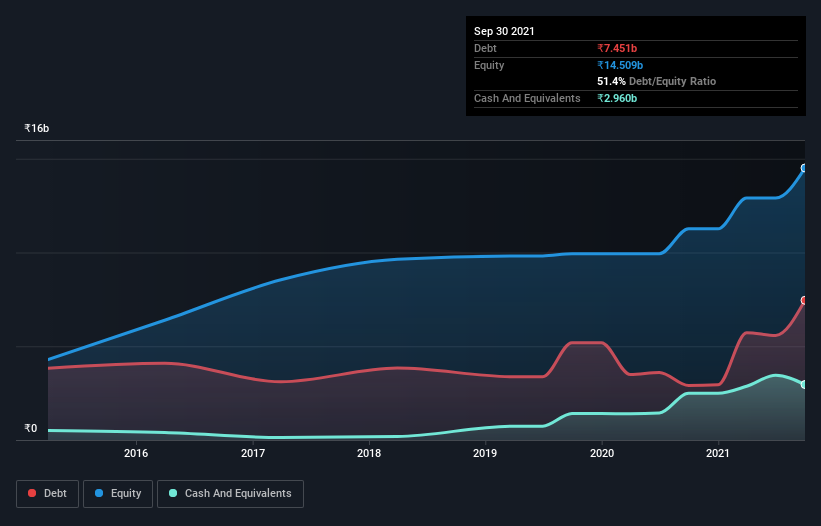Toggle the Cash And Equivalents legend series
This screenshot has width=821, height=526.
[230, 494]
